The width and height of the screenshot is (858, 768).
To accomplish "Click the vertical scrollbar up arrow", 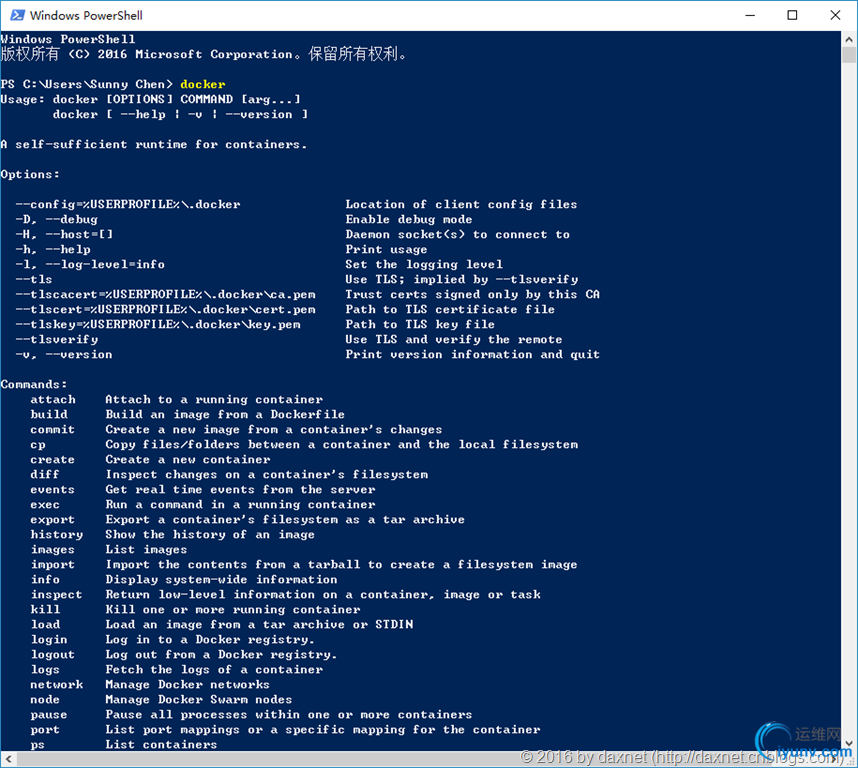I will [x=849, y=39].
